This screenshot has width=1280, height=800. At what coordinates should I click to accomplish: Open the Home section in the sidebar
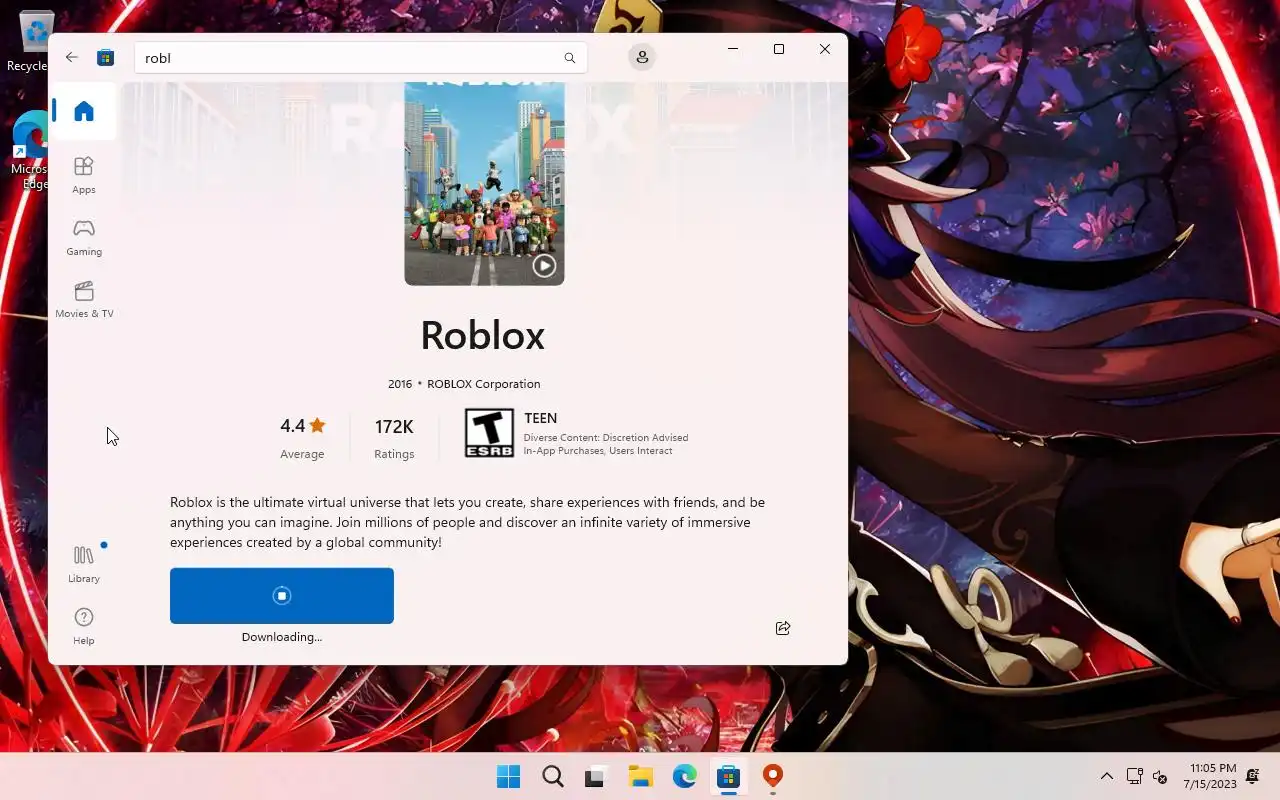84,111
